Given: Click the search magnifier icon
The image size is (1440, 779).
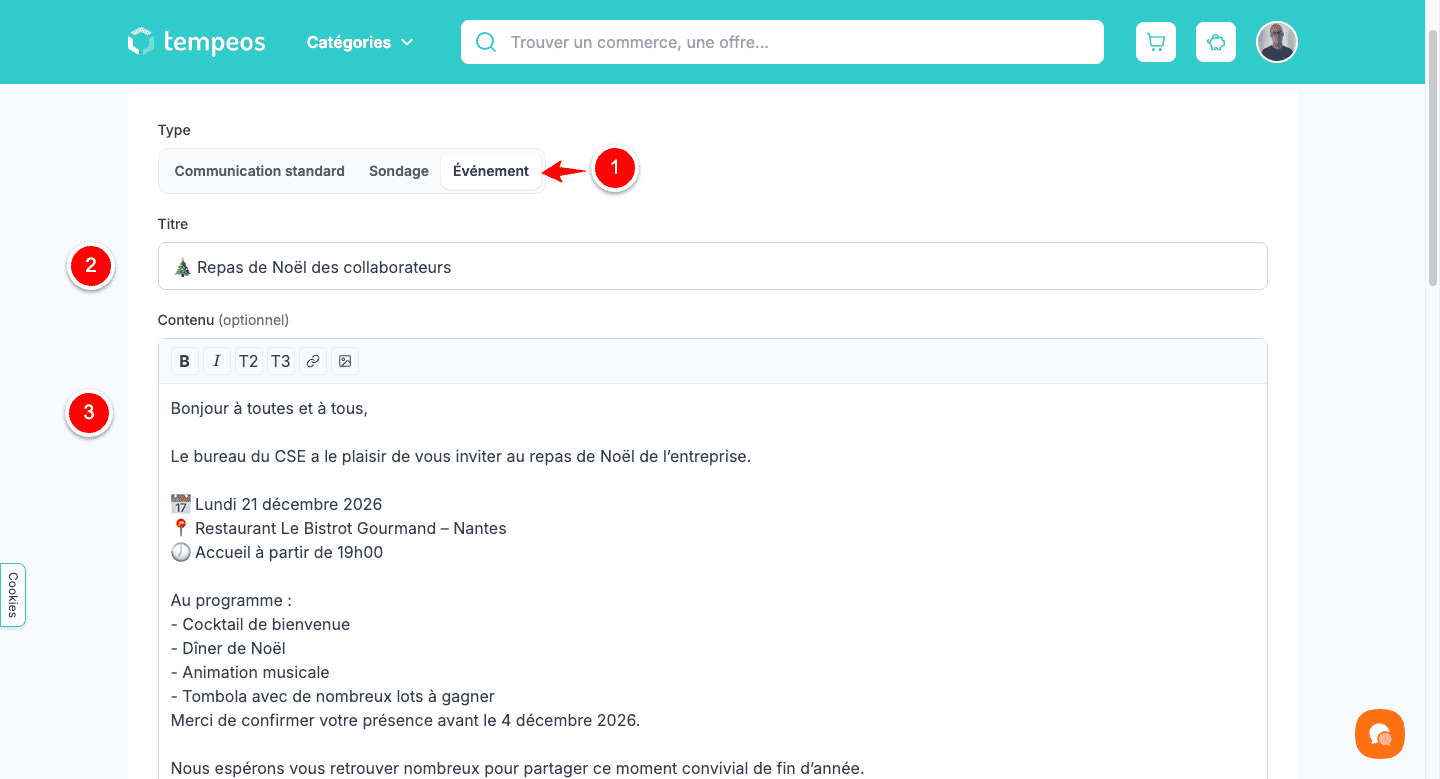Looking at the screenshot, I should pyautogui.click(x=486, y=42).
